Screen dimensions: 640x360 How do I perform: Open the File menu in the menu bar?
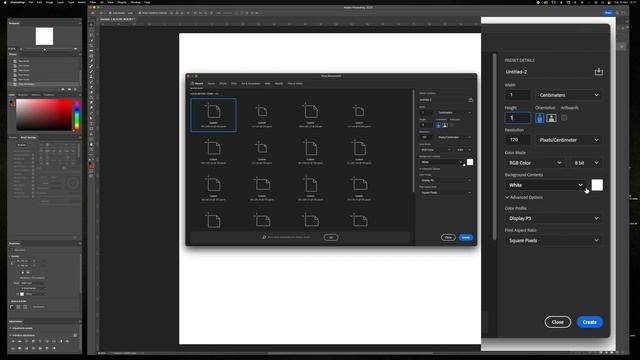tap(31, 2)
